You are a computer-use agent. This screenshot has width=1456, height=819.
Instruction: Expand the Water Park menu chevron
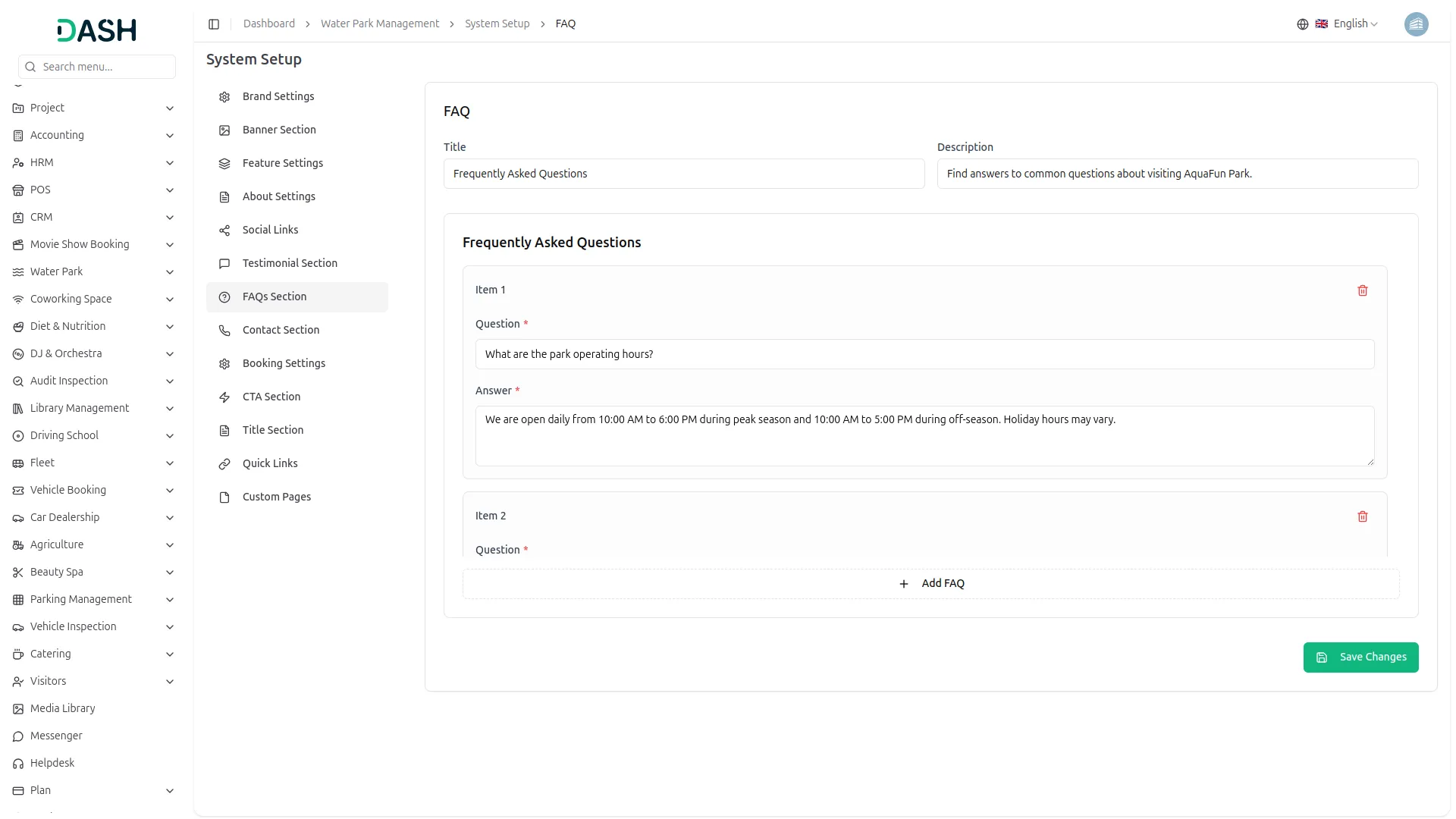pyautogui.click(x=170, y=272)
